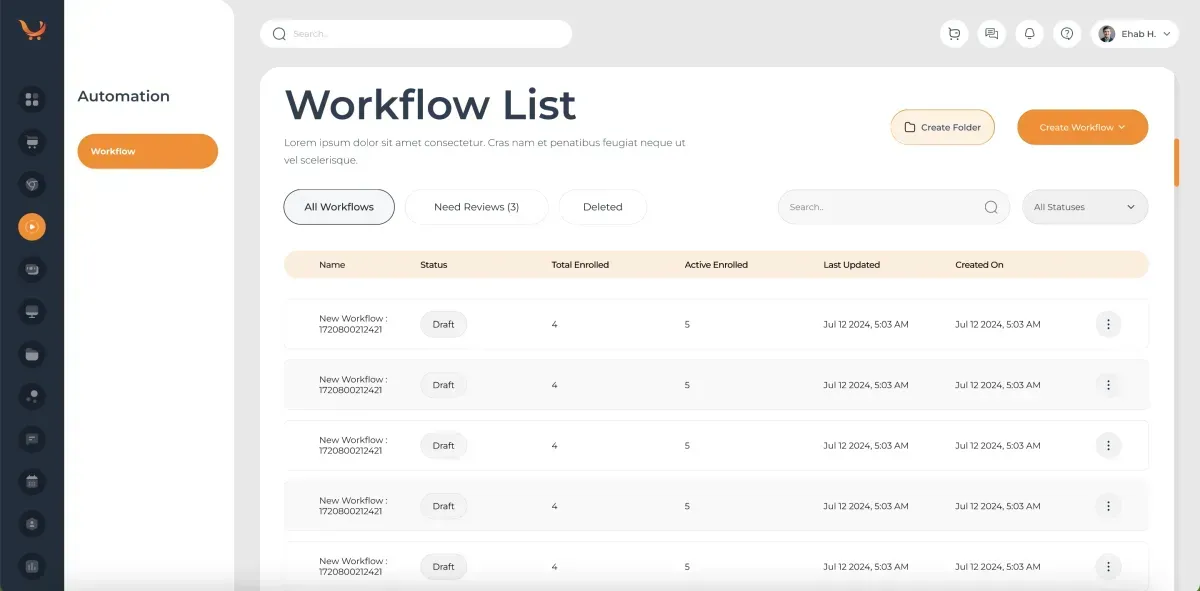Click the Create Folder button
Viewport: 1200px width, 591px height.
pos(942,127)
